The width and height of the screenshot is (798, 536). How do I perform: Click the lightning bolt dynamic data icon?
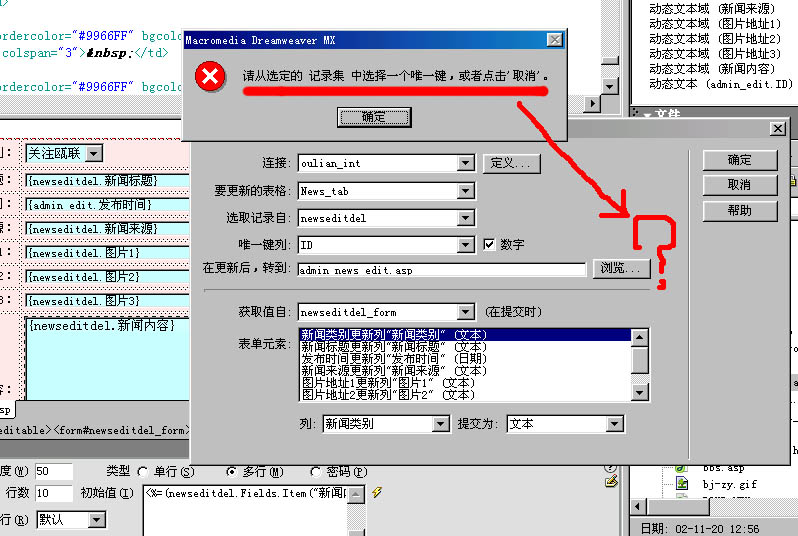click(x=377, y=493)
